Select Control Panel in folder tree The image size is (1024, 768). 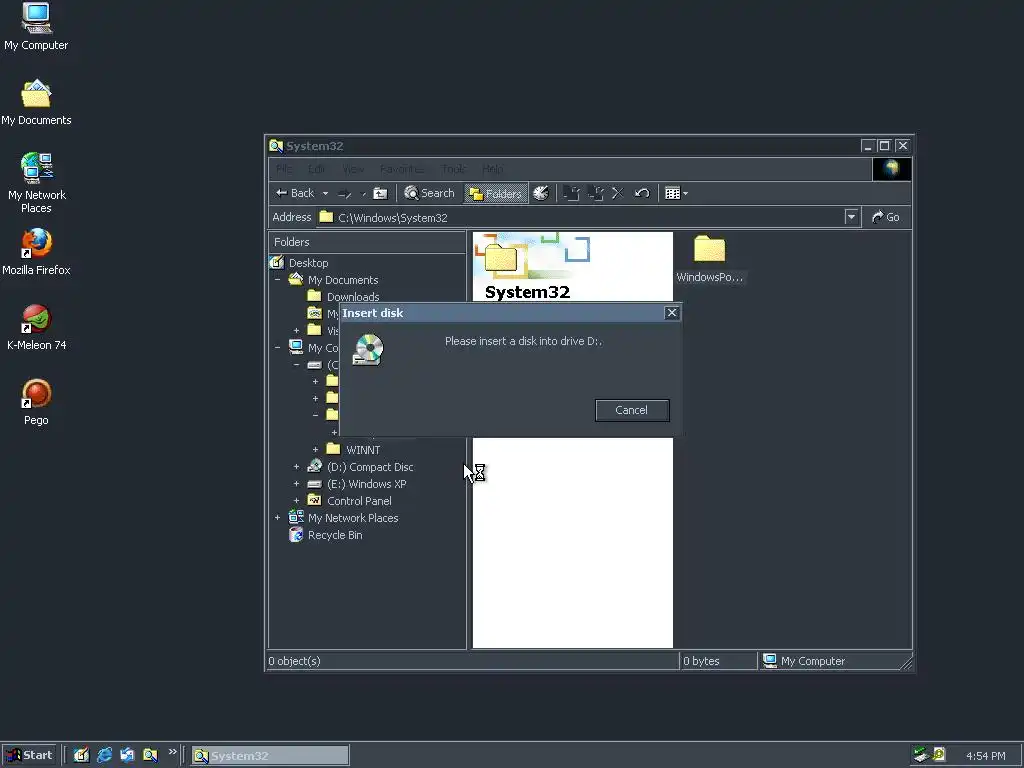tap(359, 501)
